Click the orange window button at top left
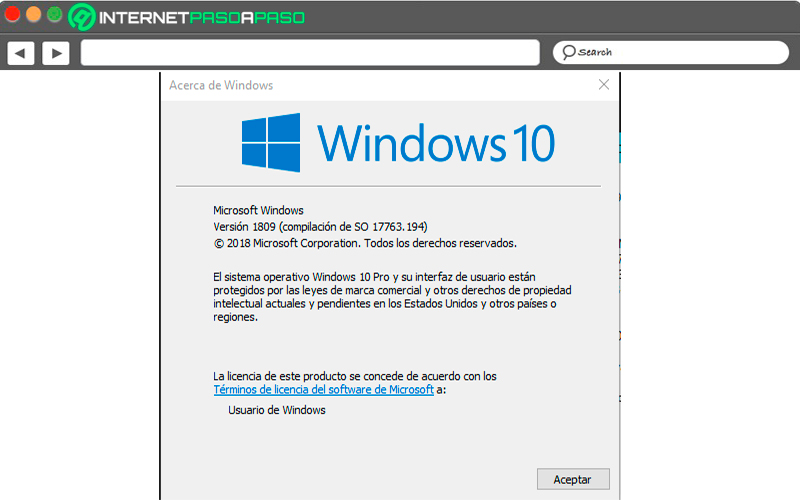The width and height of the screenshot is (800, 500). (34, 14)
